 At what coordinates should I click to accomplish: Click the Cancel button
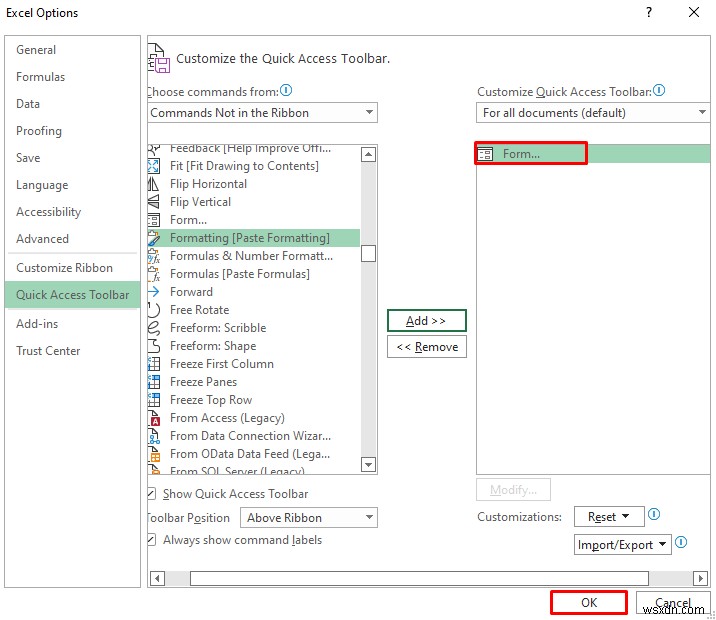(673, 603)
